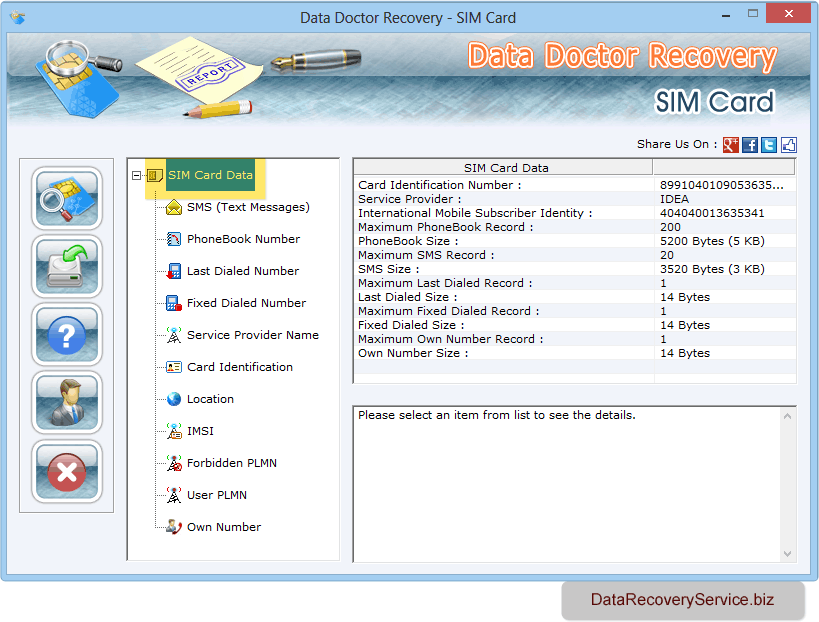
Task: Open help with the question mark button
Action: (67, 335)
